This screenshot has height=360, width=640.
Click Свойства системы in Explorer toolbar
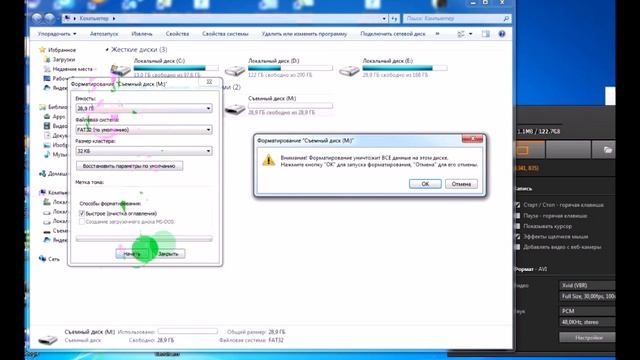[x=225, y=34]
